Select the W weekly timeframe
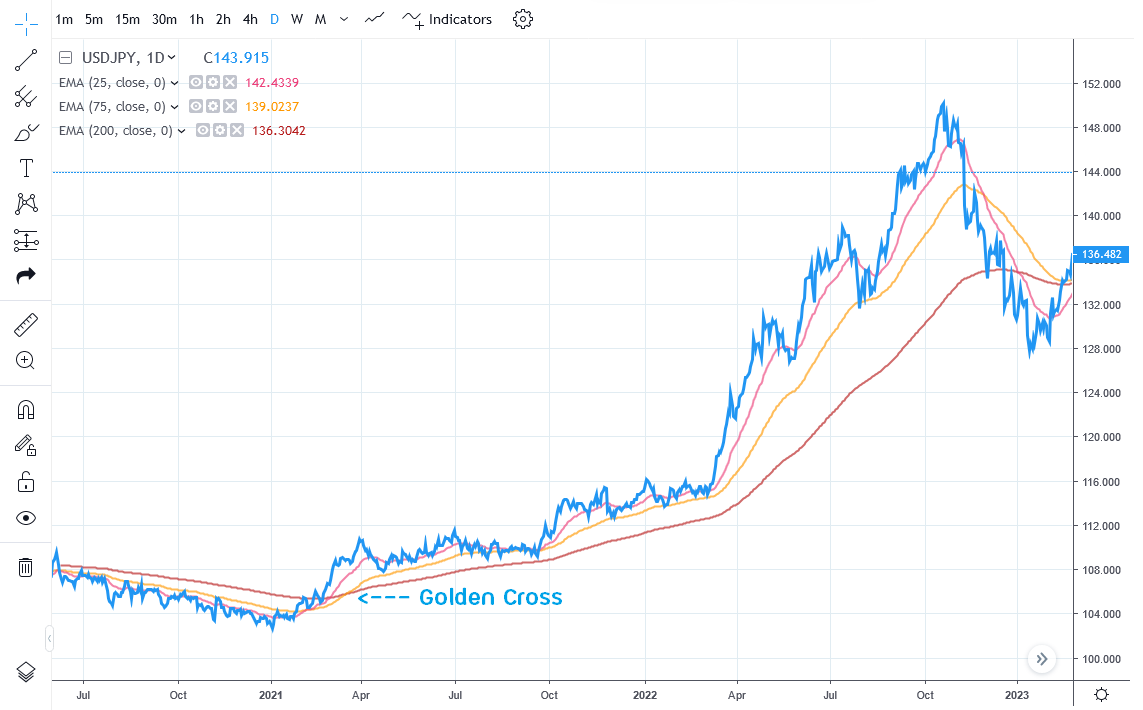 click(297, 19)
